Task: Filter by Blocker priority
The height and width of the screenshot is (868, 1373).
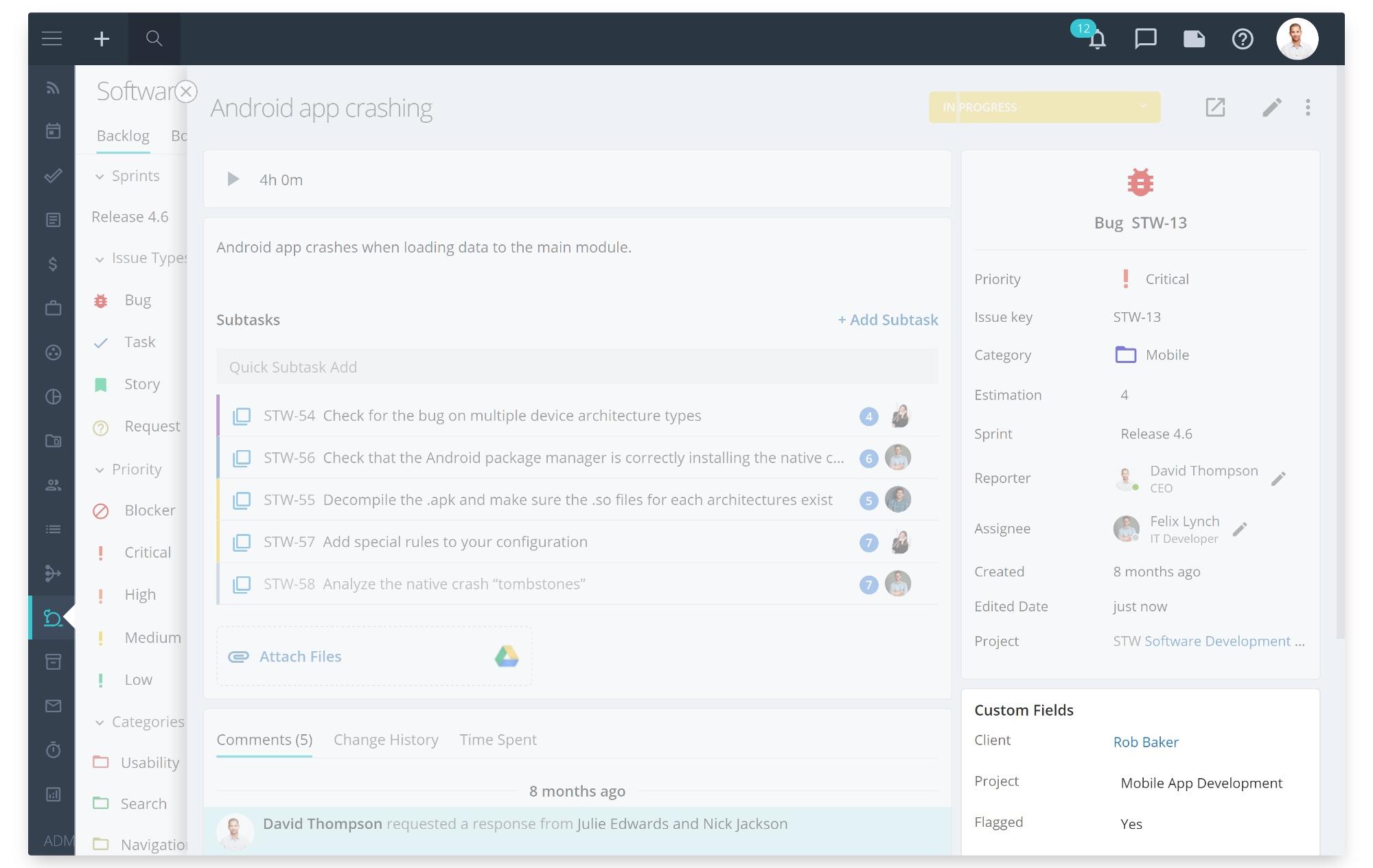Action: tap(150, 511)
